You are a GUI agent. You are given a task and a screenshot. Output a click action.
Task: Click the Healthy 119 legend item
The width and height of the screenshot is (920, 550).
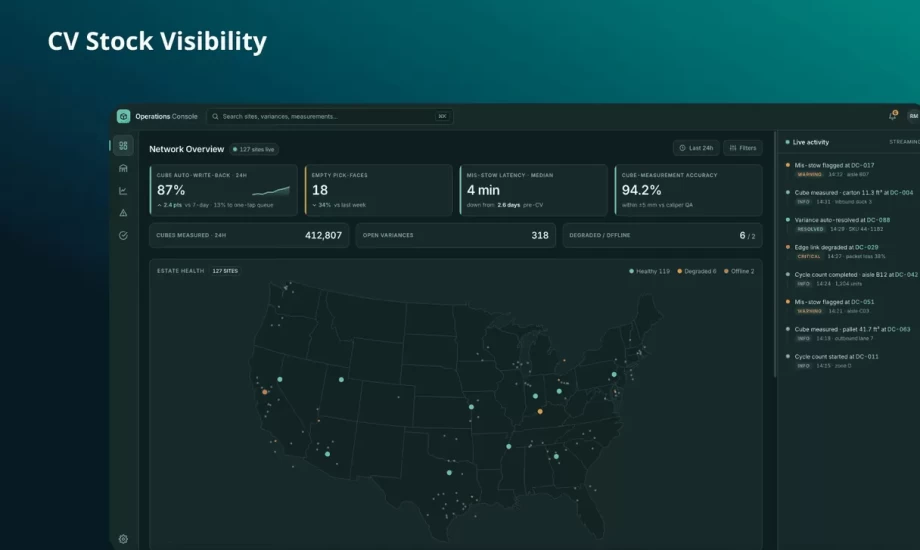click(650, 271)
